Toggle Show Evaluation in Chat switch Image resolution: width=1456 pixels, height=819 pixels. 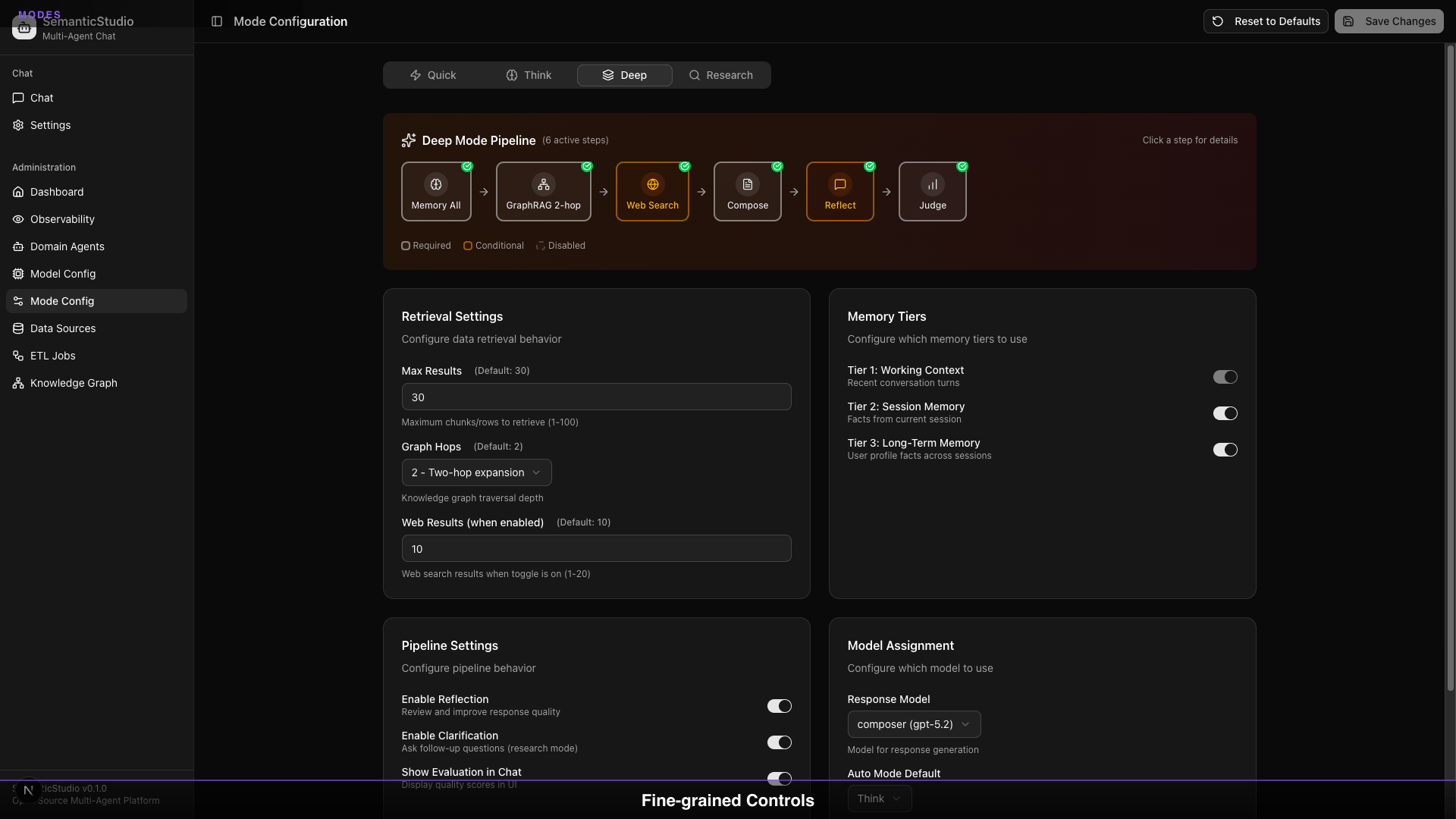click(779, 779)
